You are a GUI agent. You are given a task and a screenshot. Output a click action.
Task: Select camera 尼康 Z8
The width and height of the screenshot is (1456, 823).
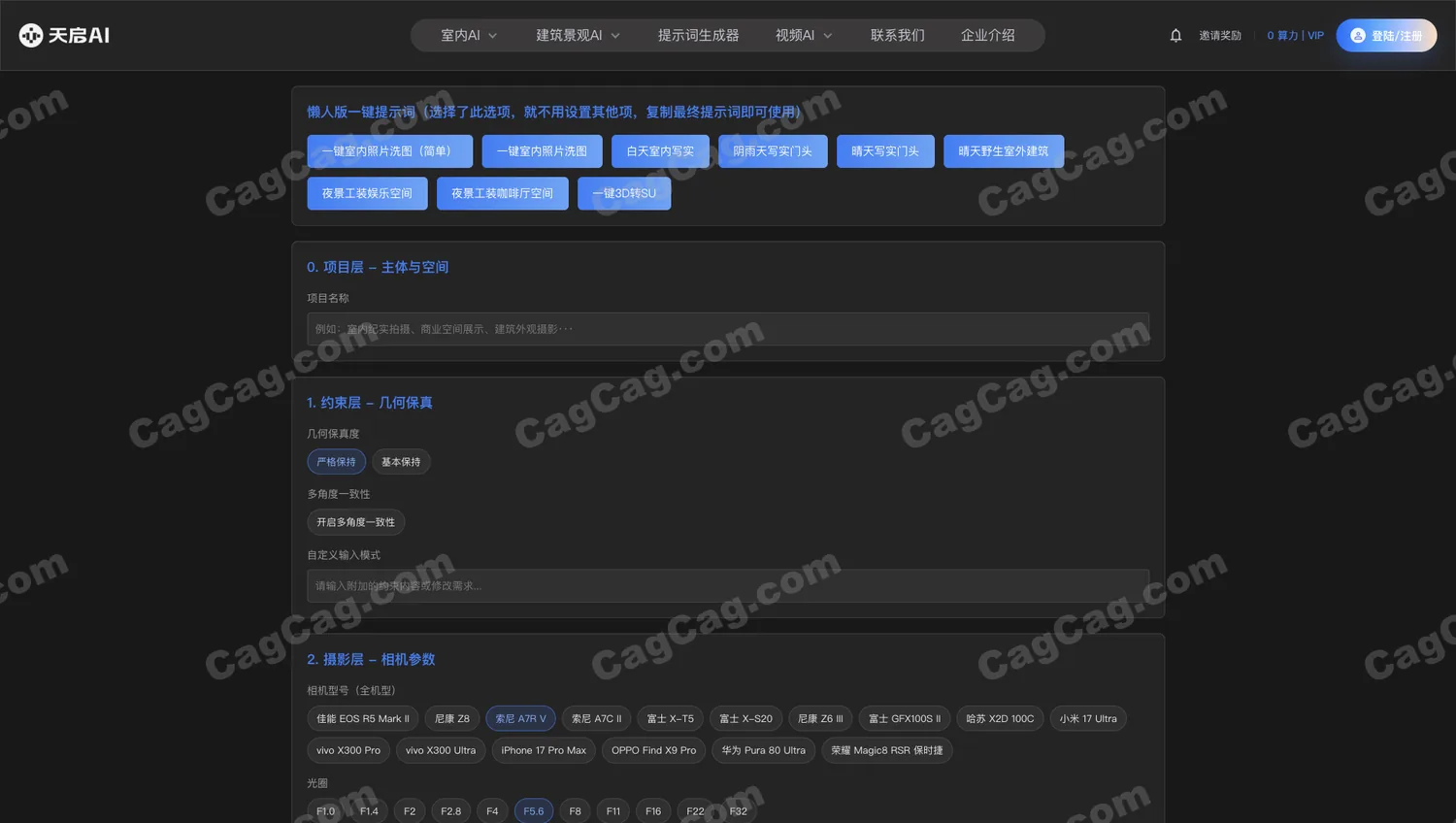coord(452,719)
